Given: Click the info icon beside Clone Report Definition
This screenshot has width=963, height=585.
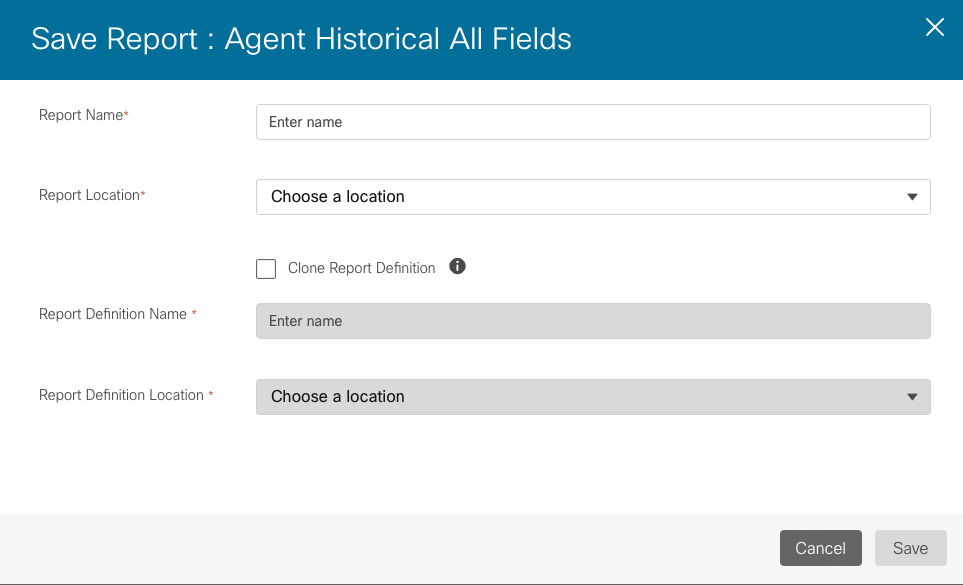Looking at the screenshot, I should point(457,266).
